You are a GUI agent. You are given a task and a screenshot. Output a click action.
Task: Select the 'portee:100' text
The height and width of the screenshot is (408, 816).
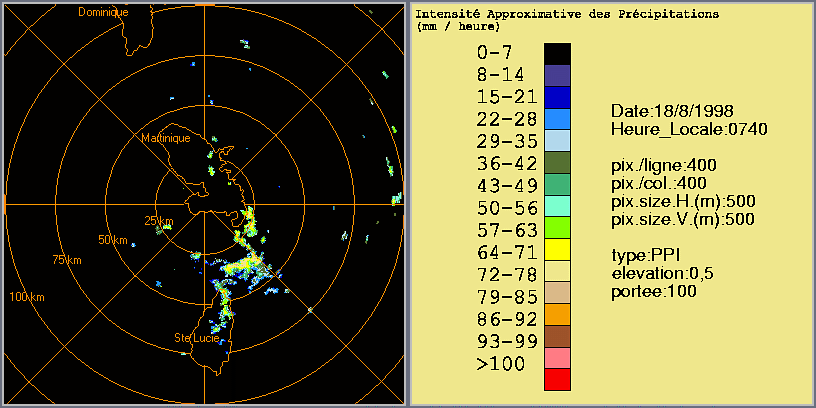click(x=653, y=291)
